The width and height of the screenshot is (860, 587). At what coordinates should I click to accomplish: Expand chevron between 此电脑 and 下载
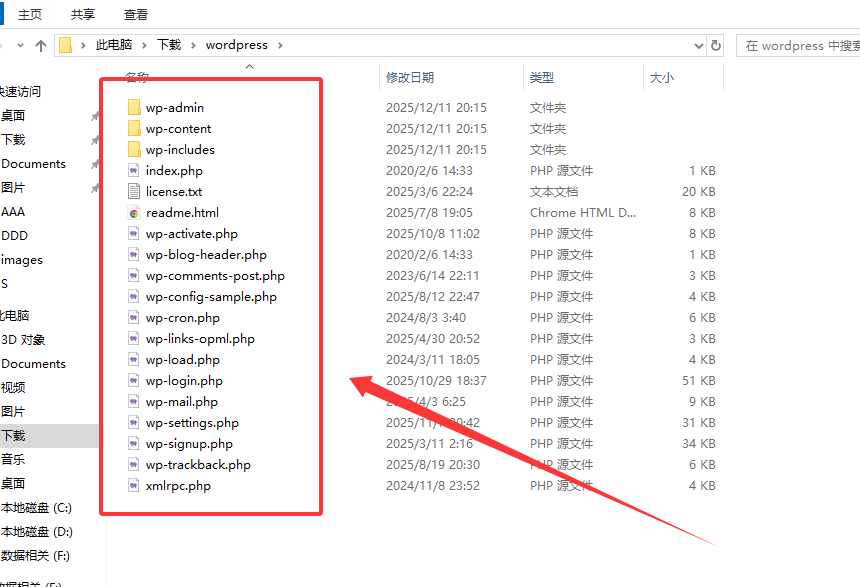(146, 45)
